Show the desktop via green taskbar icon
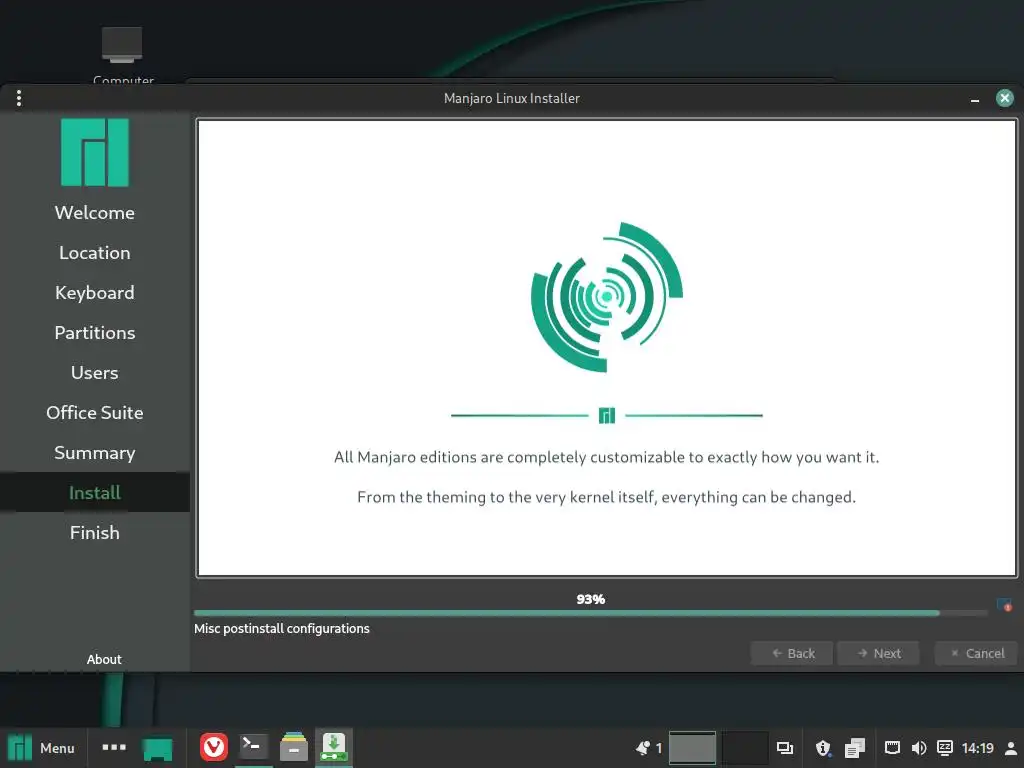Image resolution: width=1024 pixels, height=768 pixels. pyautogui.click(x=157, y=748)
